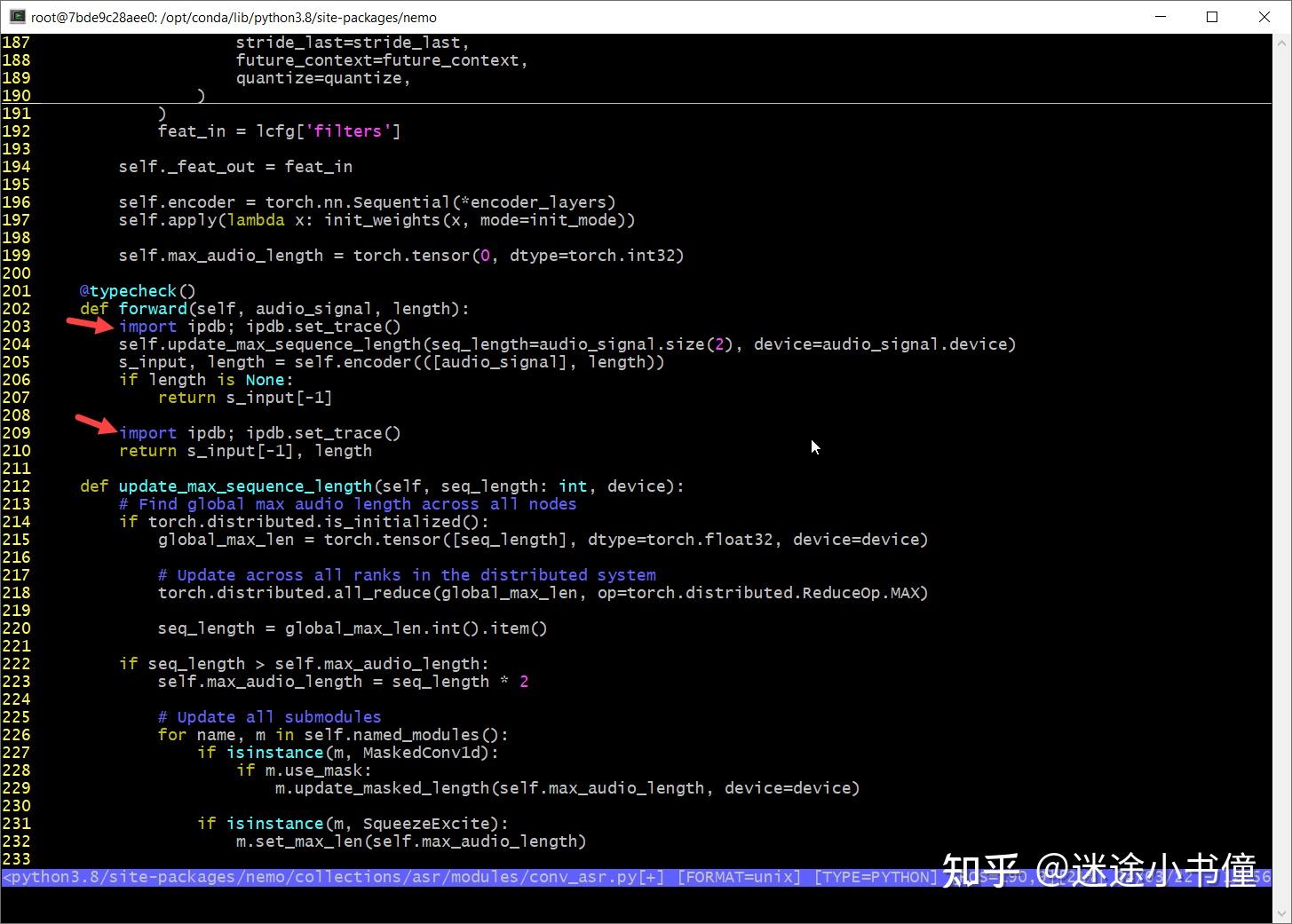Click the terminal icon in the title bar

17,17
